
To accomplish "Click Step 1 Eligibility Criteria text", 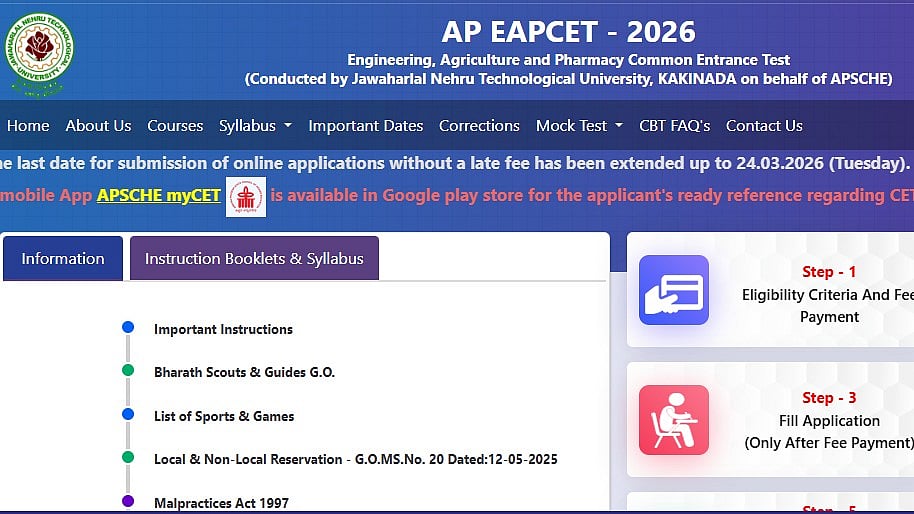I will coord(828,295).
